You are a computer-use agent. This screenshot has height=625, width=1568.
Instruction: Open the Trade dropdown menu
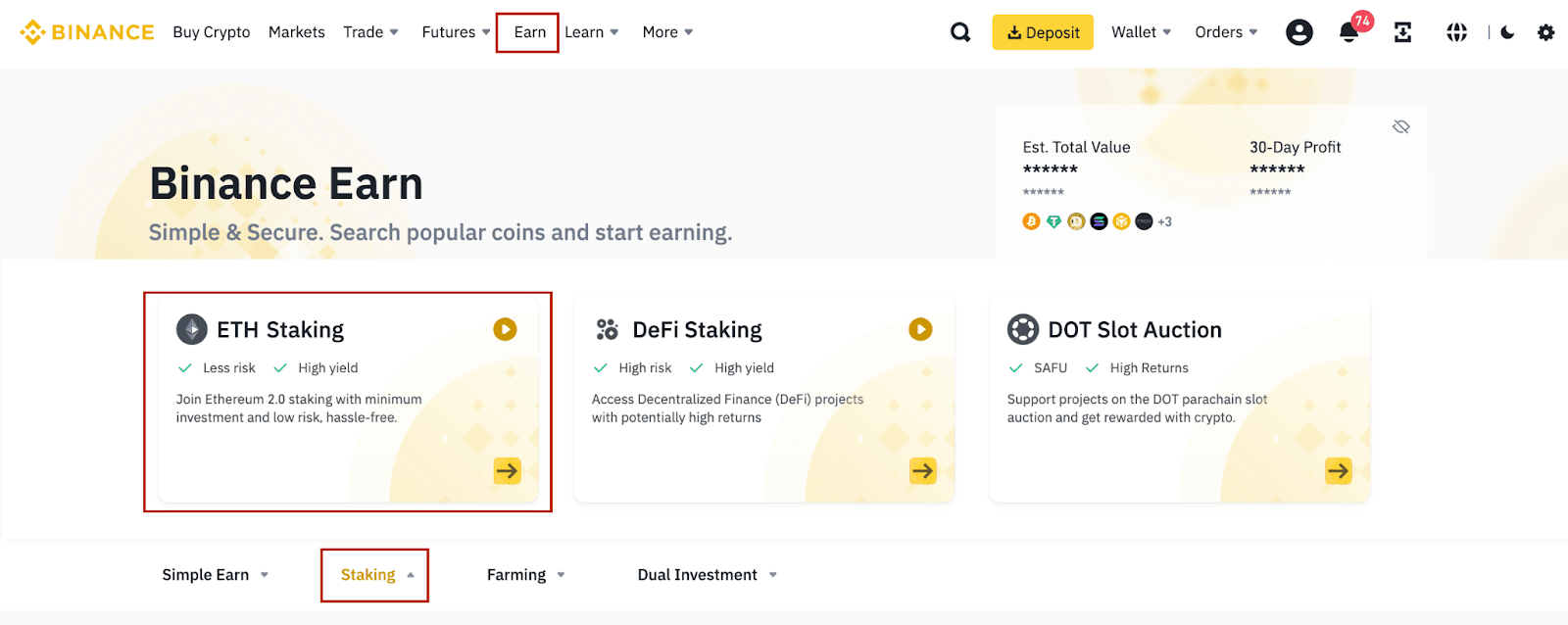coord(370,32)
